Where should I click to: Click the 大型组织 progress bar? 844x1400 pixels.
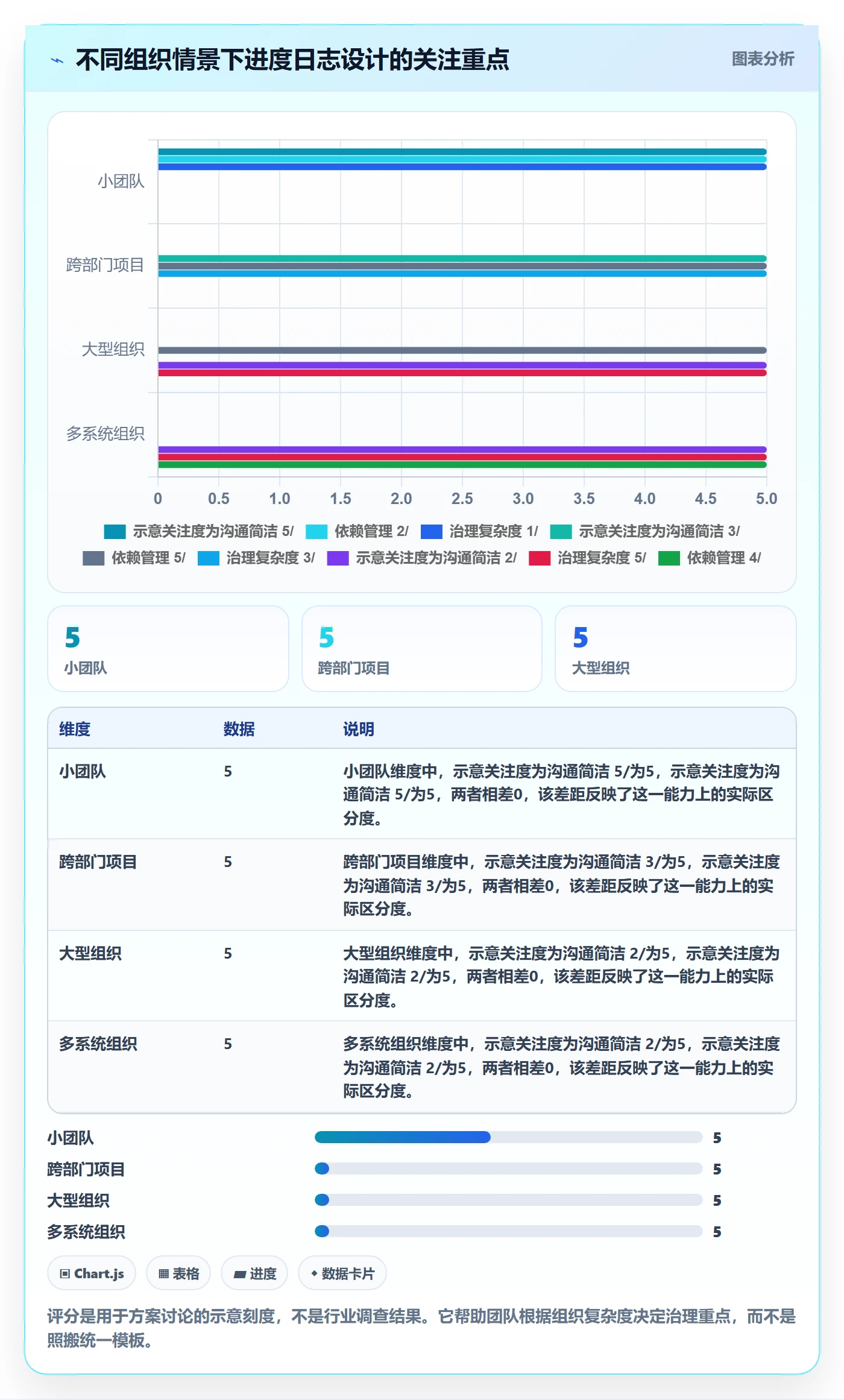click(x=509, y=1200)
